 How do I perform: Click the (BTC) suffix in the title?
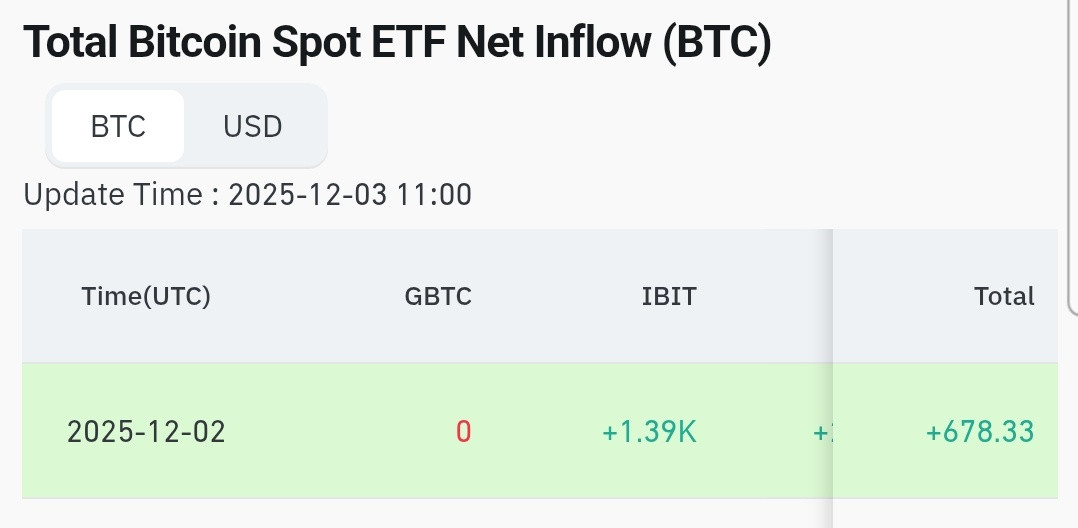pos(717,41)
